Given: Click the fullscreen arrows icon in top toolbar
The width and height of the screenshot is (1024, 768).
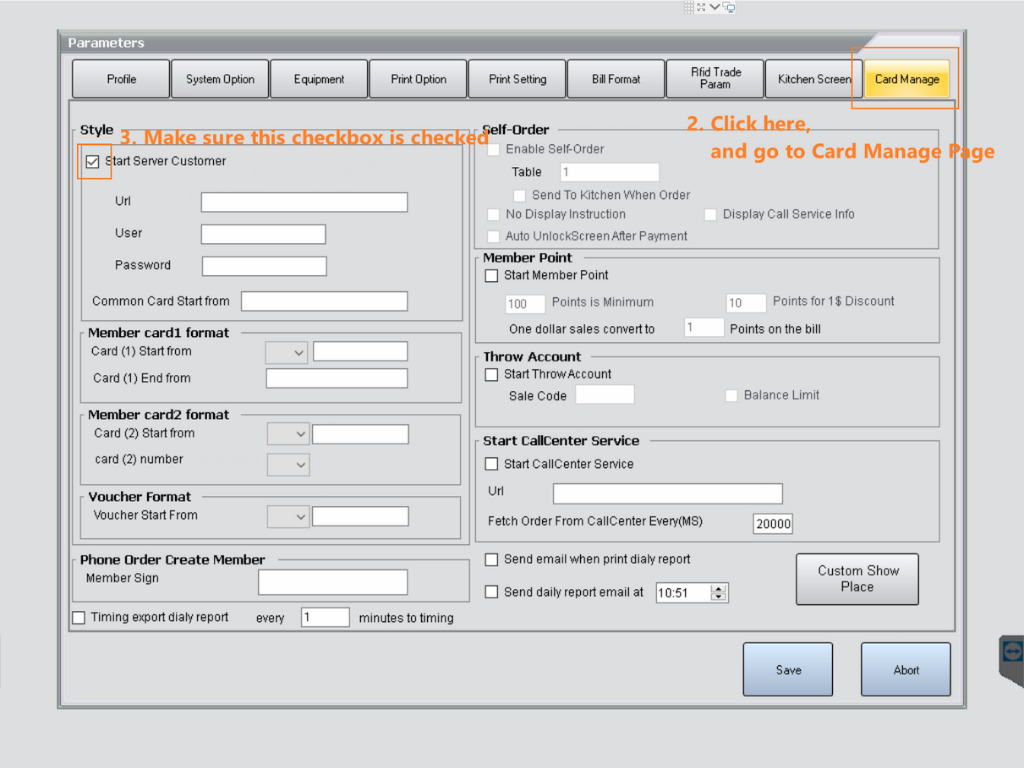Looking at the screenshot, I should click(702, 7).
